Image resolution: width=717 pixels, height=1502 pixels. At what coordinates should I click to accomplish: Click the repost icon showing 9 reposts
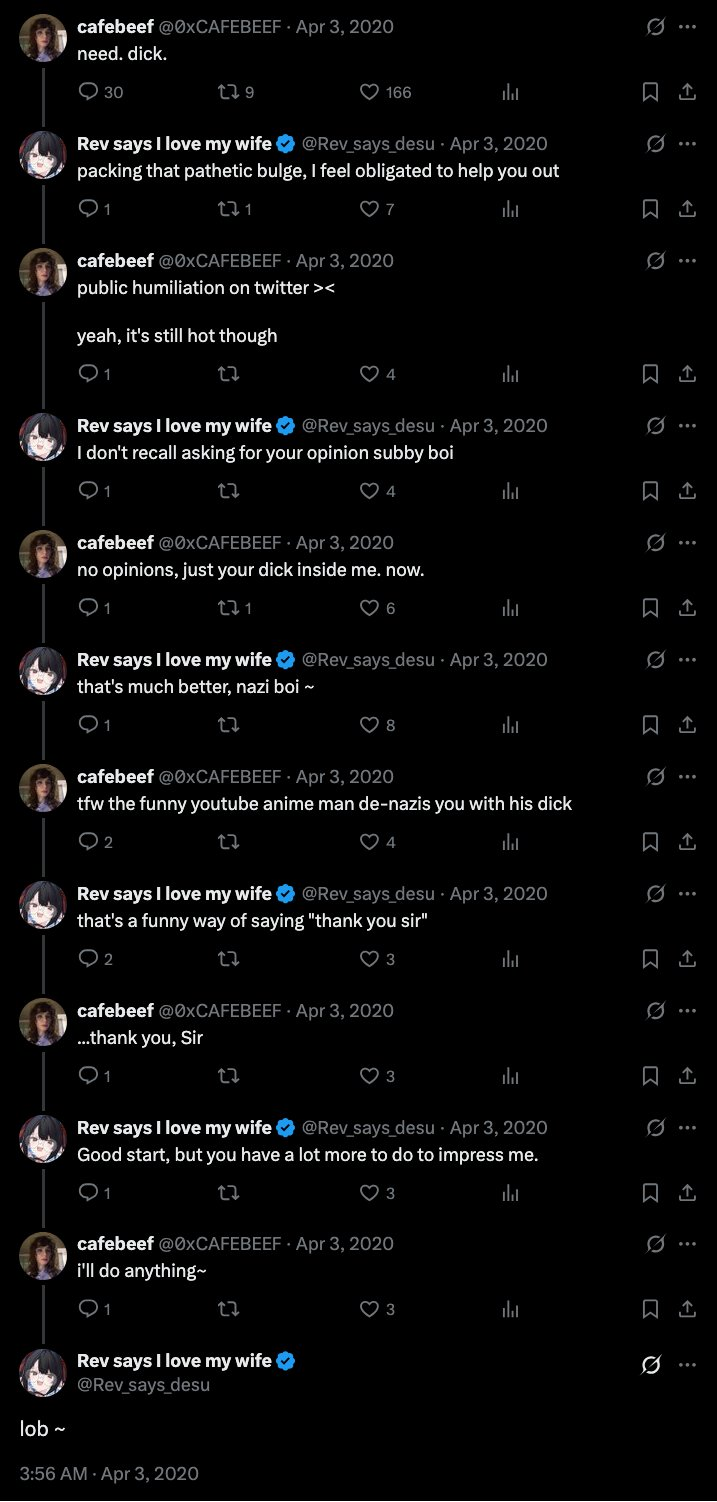pos(229,92)
